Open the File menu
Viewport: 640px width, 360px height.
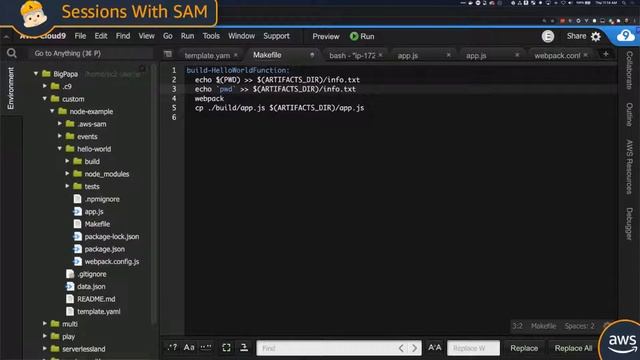80,36
